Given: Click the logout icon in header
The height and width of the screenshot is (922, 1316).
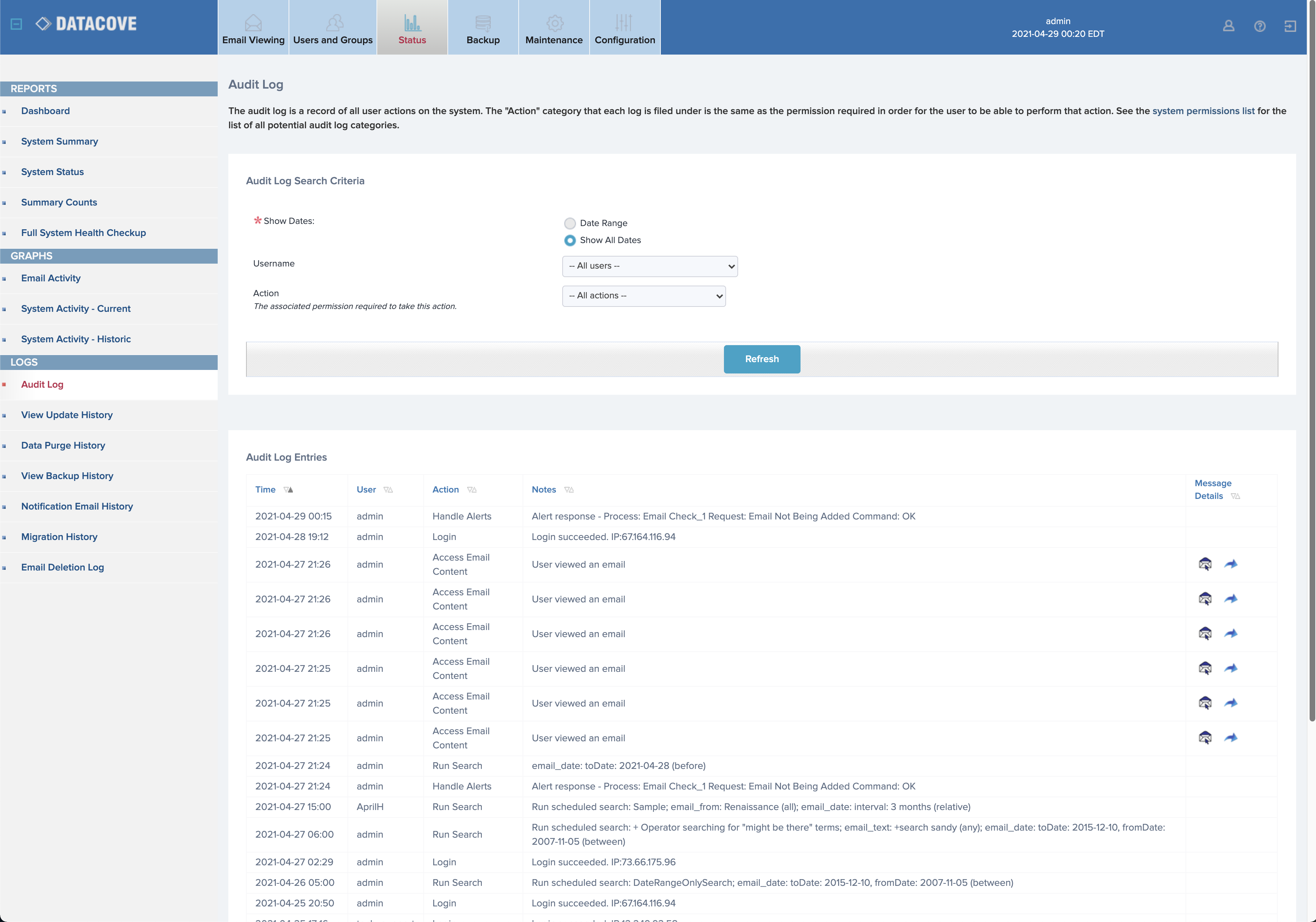Looking at the screenshot, I should tap(1290, 26).
